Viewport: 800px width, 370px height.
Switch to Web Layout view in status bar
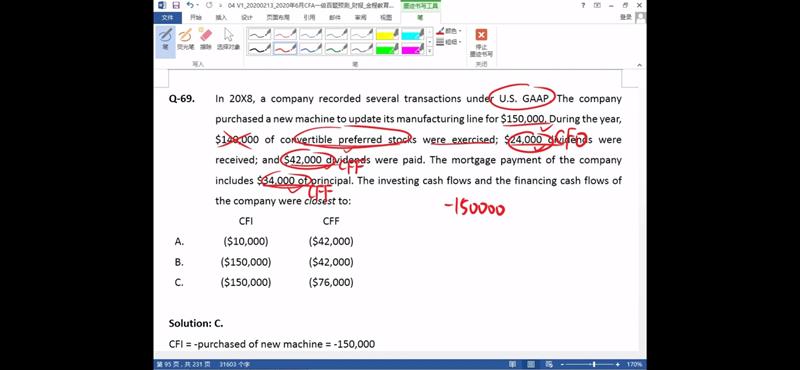click(x=549, y=364)
